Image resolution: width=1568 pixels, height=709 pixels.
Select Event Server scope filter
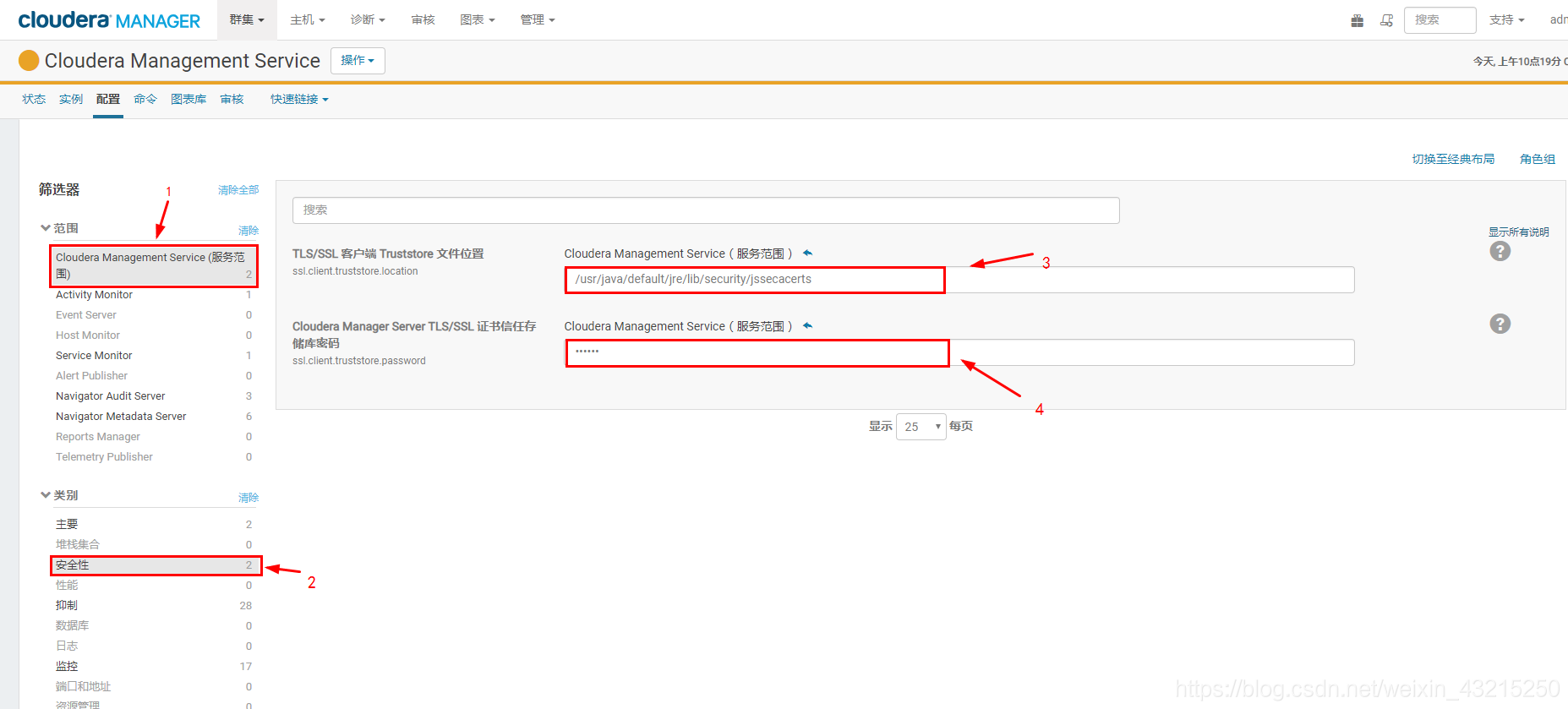[154, 315]
